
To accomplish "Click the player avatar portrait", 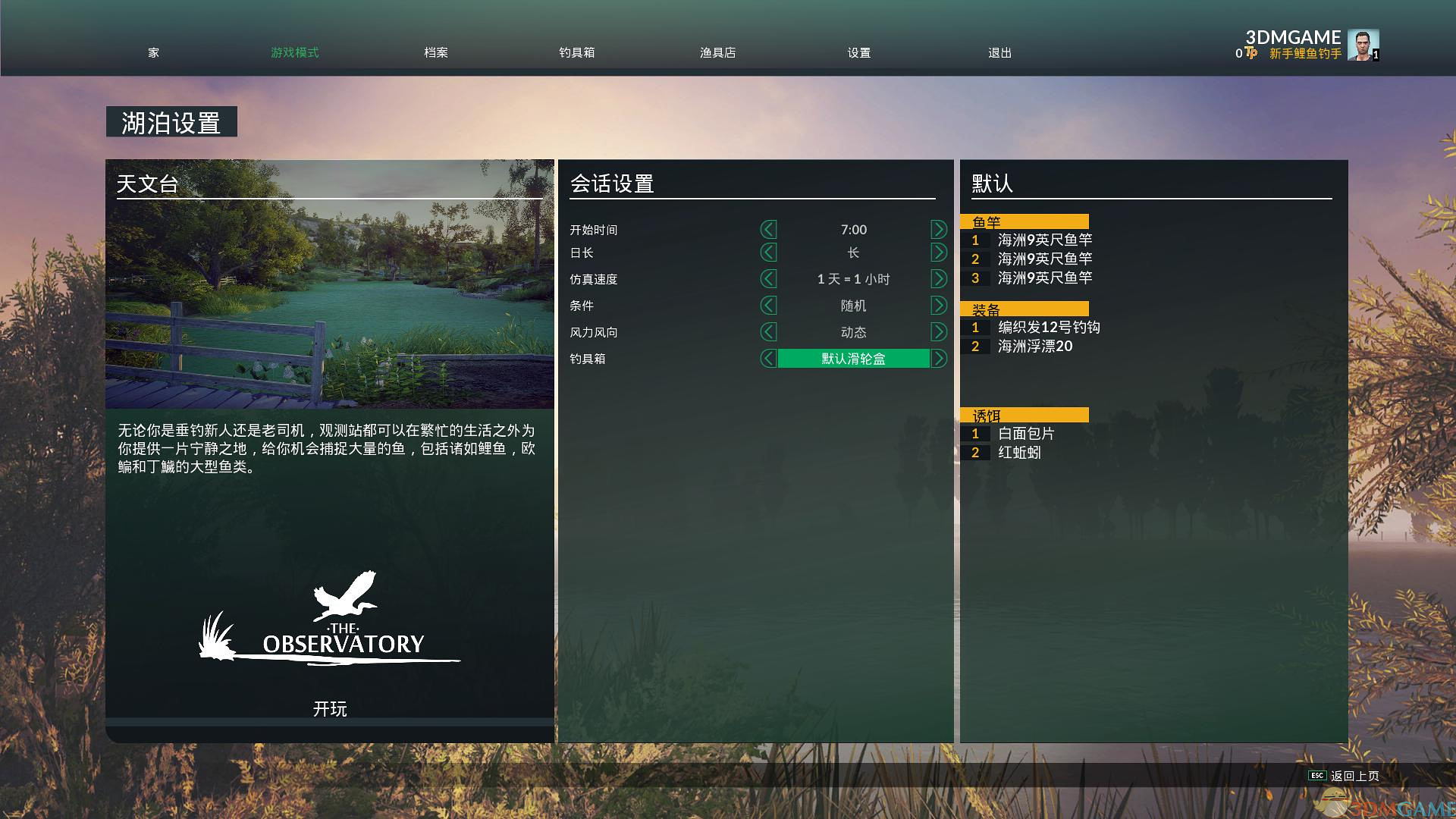I will pyautogui.click(x=1362, y=45).
